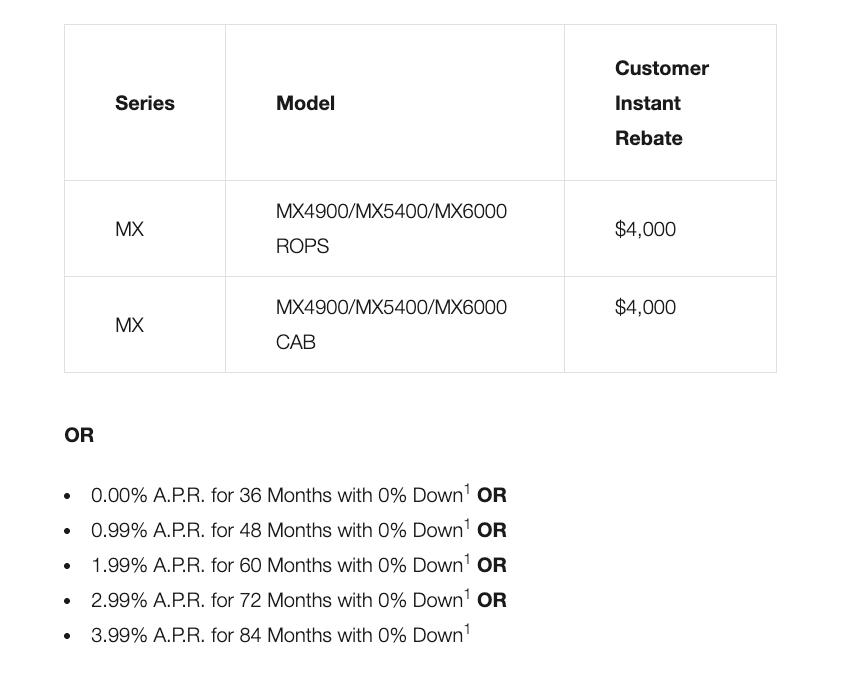This screenshot has width=844, height=680.
Task: Click the 2.99% A.P.R. for 72 Months offer
Action: pyautogui.click(x=276, y=600)
